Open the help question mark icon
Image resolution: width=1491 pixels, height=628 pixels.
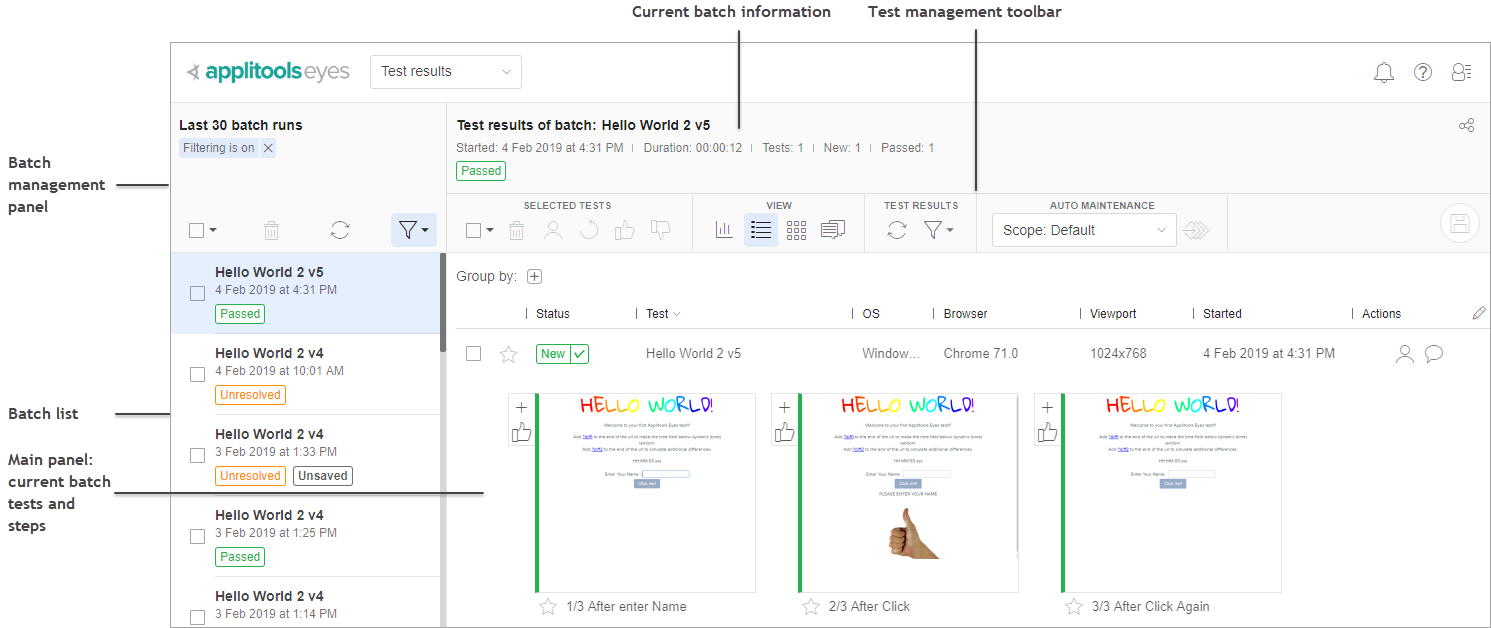coord(1423,72)
